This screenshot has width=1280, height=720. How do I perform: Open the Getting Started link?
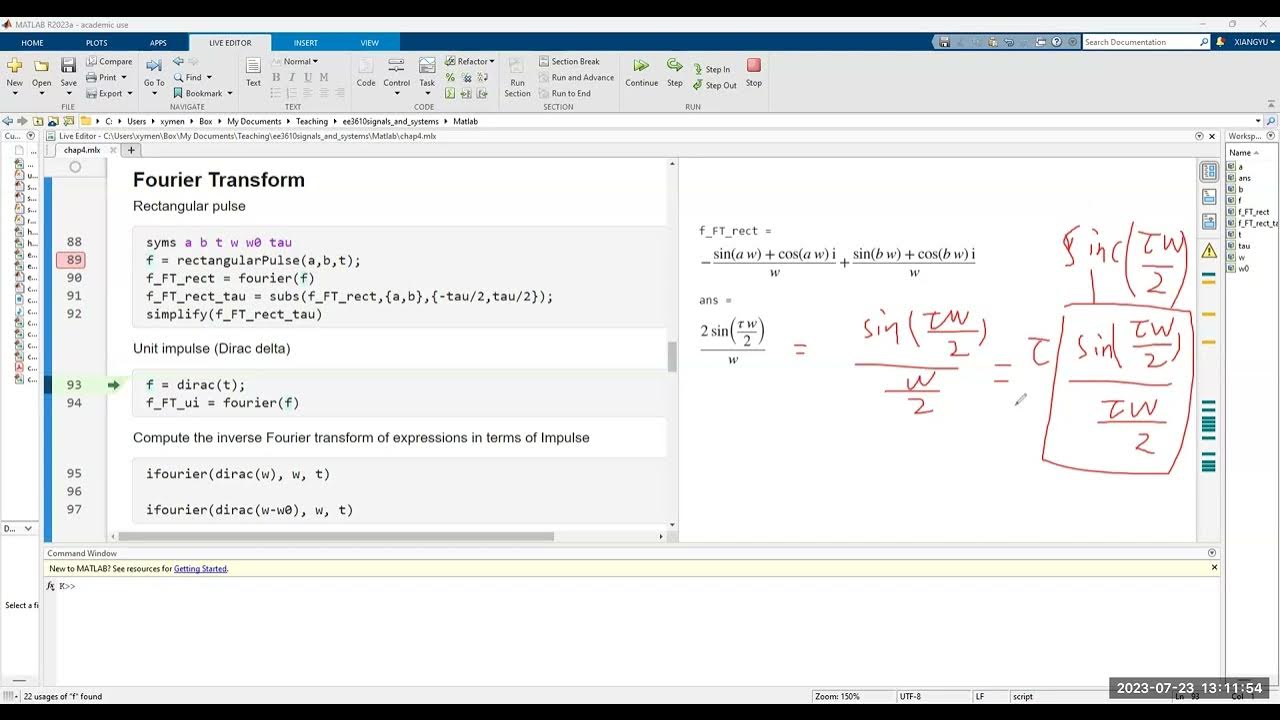(200, 569)
